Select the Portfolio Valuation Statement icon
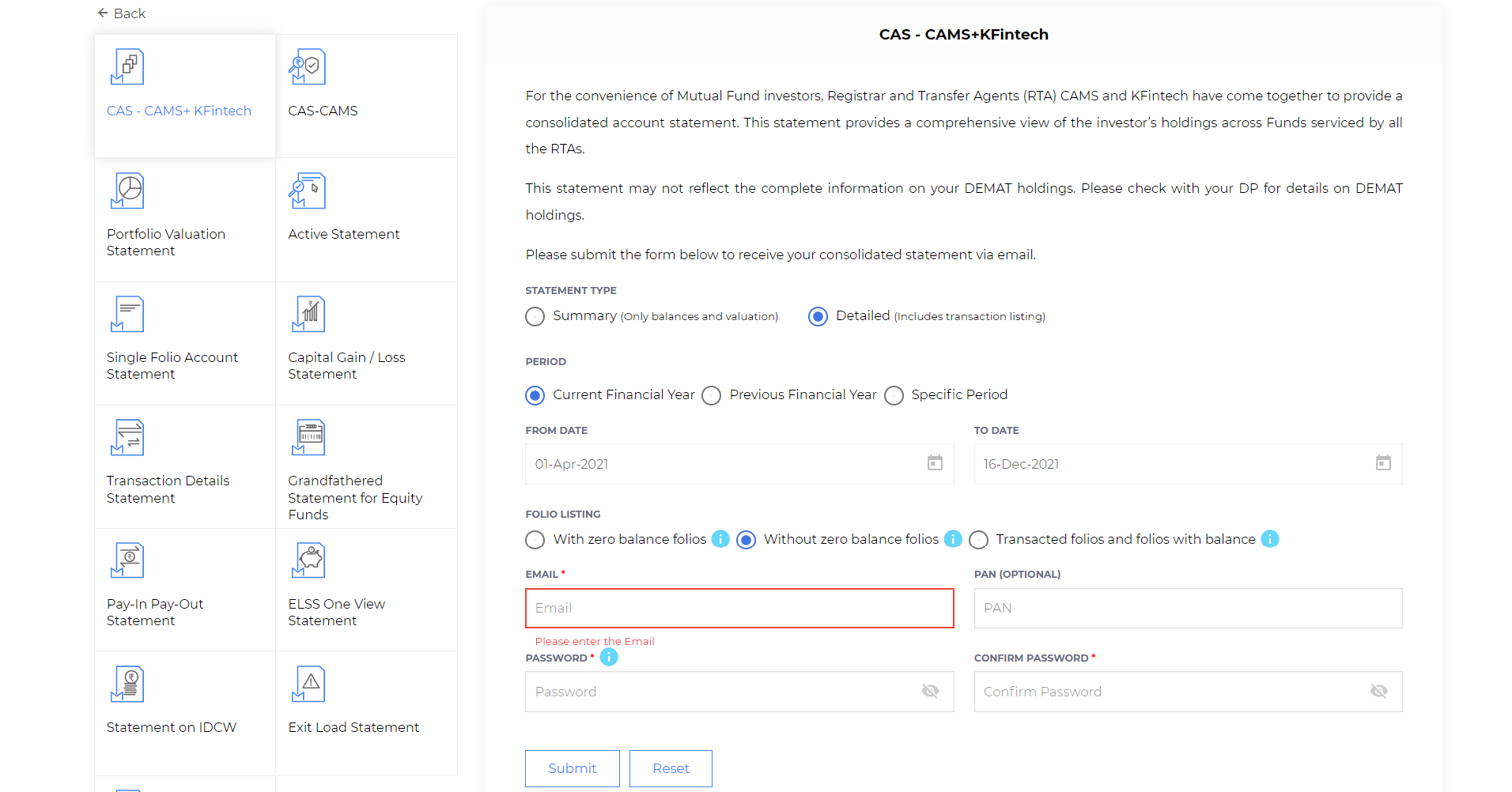This screenshot has width=1512, height=792. coord(127,190)
